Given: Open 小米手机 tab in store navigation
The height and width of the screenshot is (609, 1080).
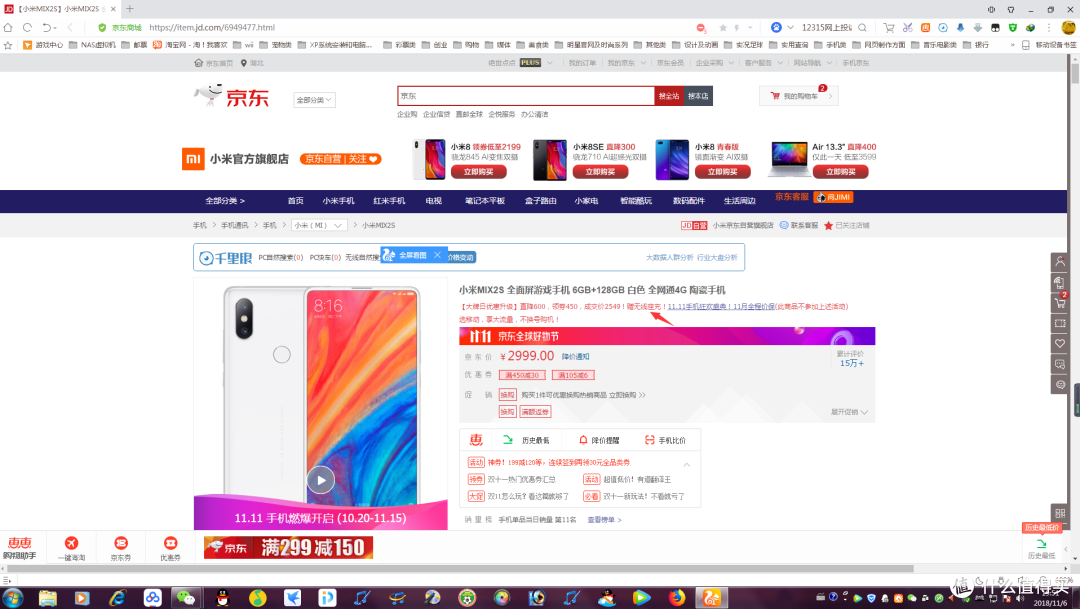Looking at the screenshot, I should (338, 200).
